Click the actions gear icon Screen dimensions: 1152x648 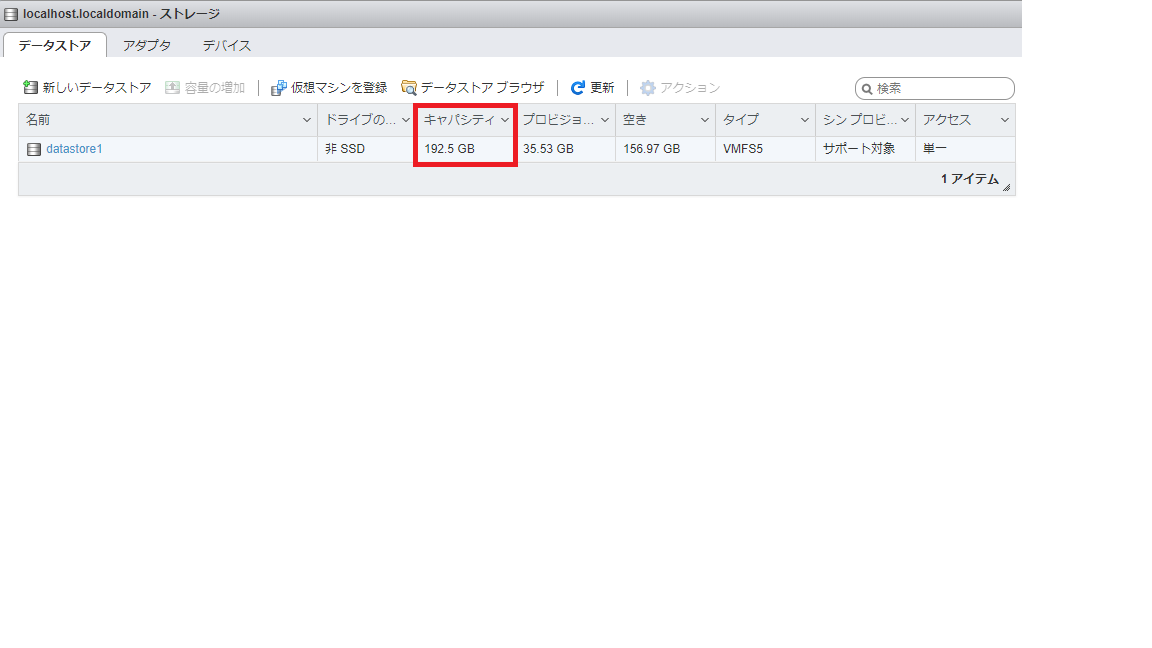(x=647, y=87)
